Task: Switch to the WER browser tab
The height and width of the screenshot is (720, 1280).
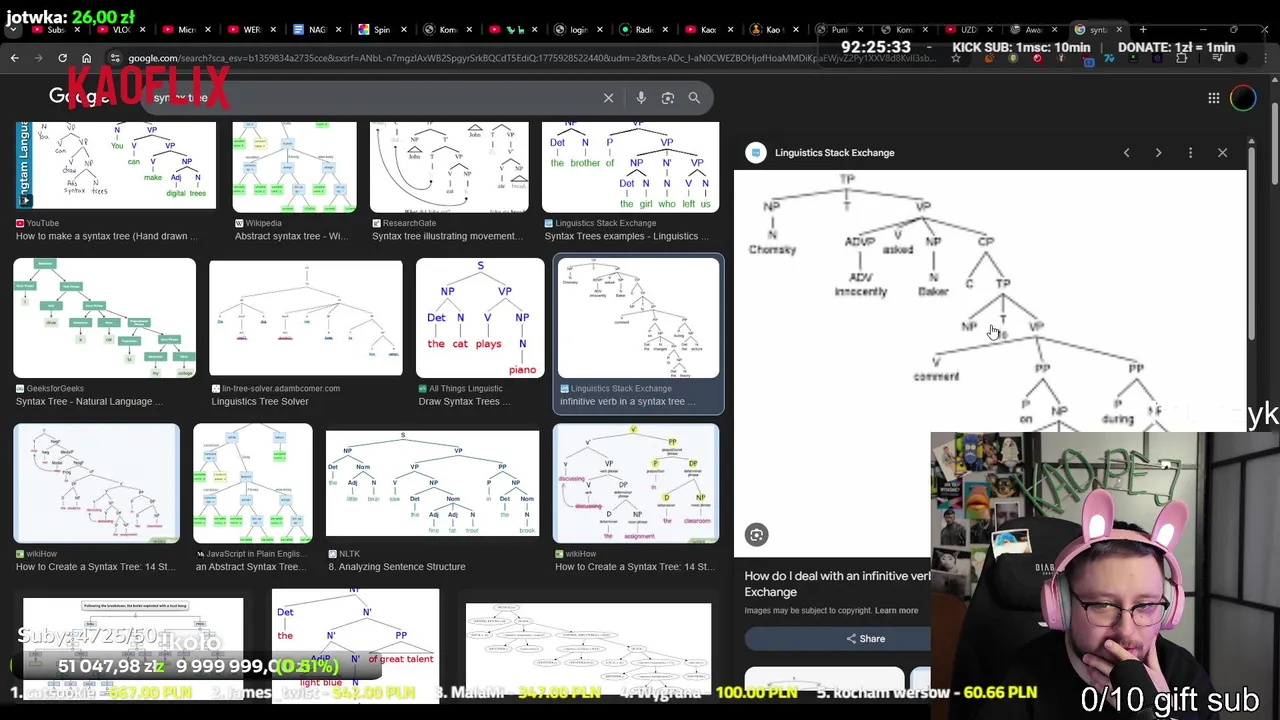Action: pyautogui.click(x=250, y=30)
